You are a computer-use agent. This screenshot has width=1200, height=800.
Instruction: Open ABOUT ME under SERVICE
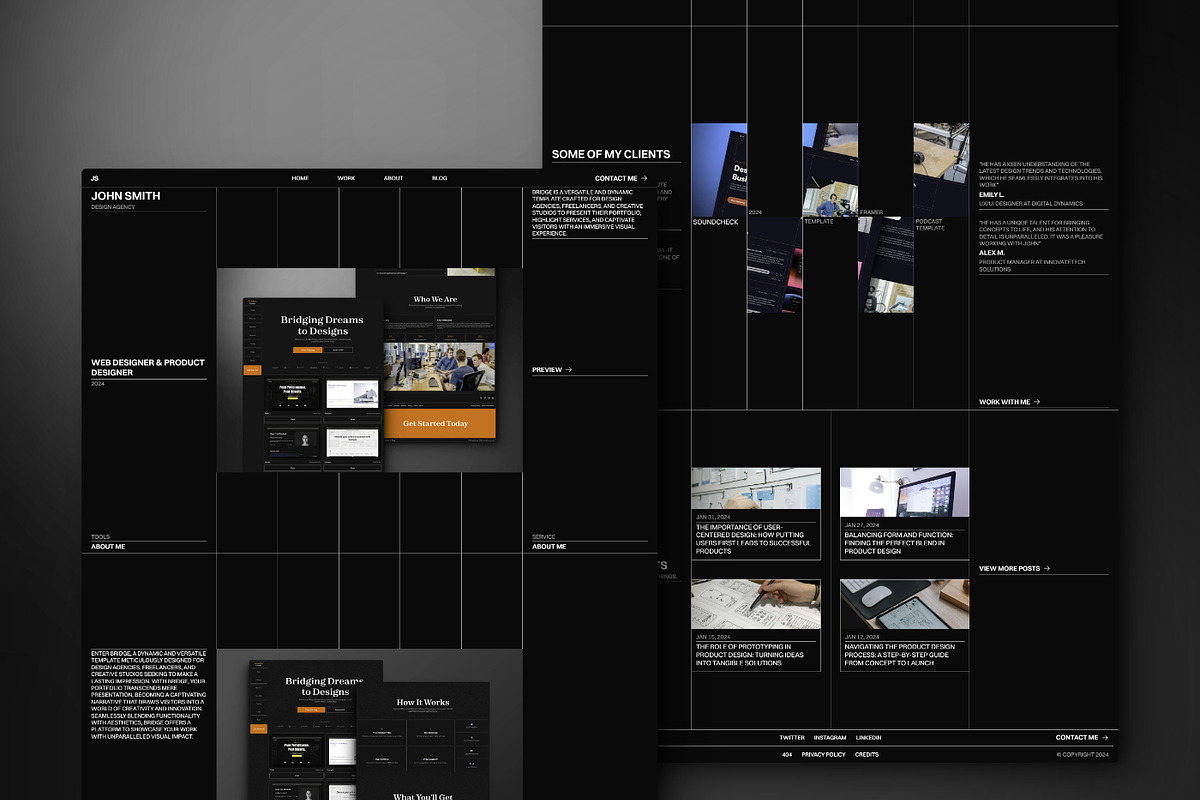(549, 547)
